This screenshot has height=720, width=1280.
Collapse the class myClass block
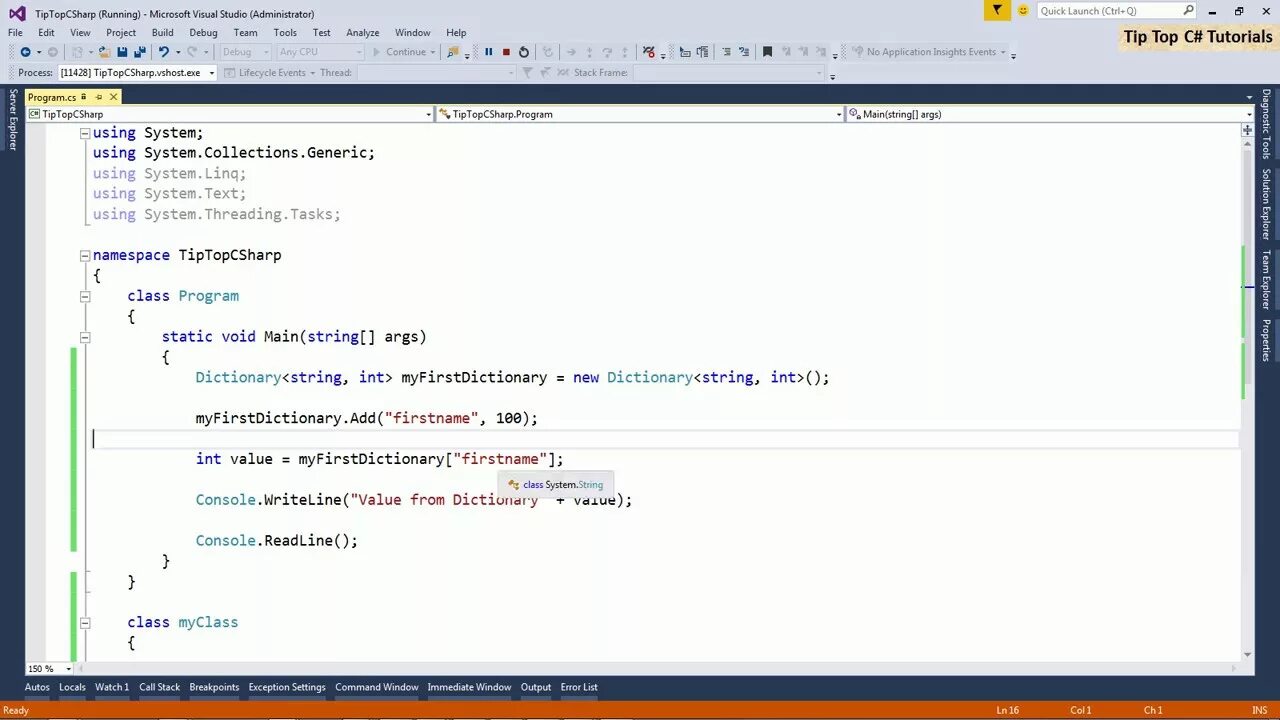[85, 623]
